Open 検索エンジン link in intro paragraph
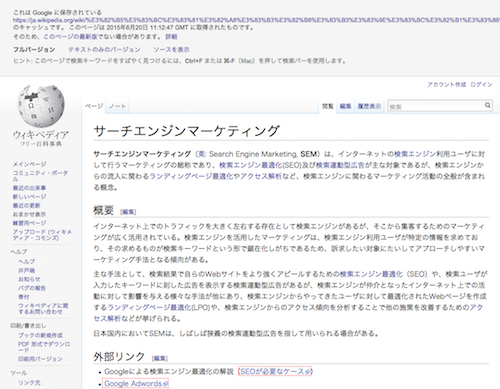Viewport: 500px width, 389px height. tap(415, 154)
